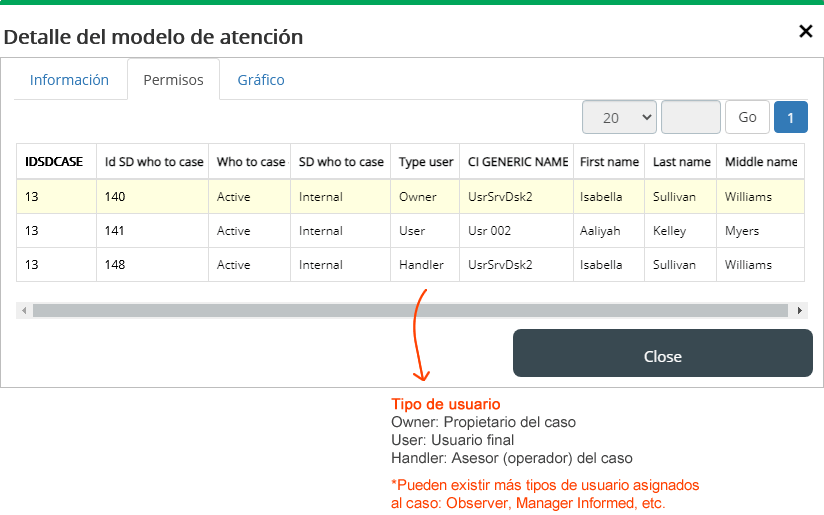Click the dark Close button

[x=663, y=353]
